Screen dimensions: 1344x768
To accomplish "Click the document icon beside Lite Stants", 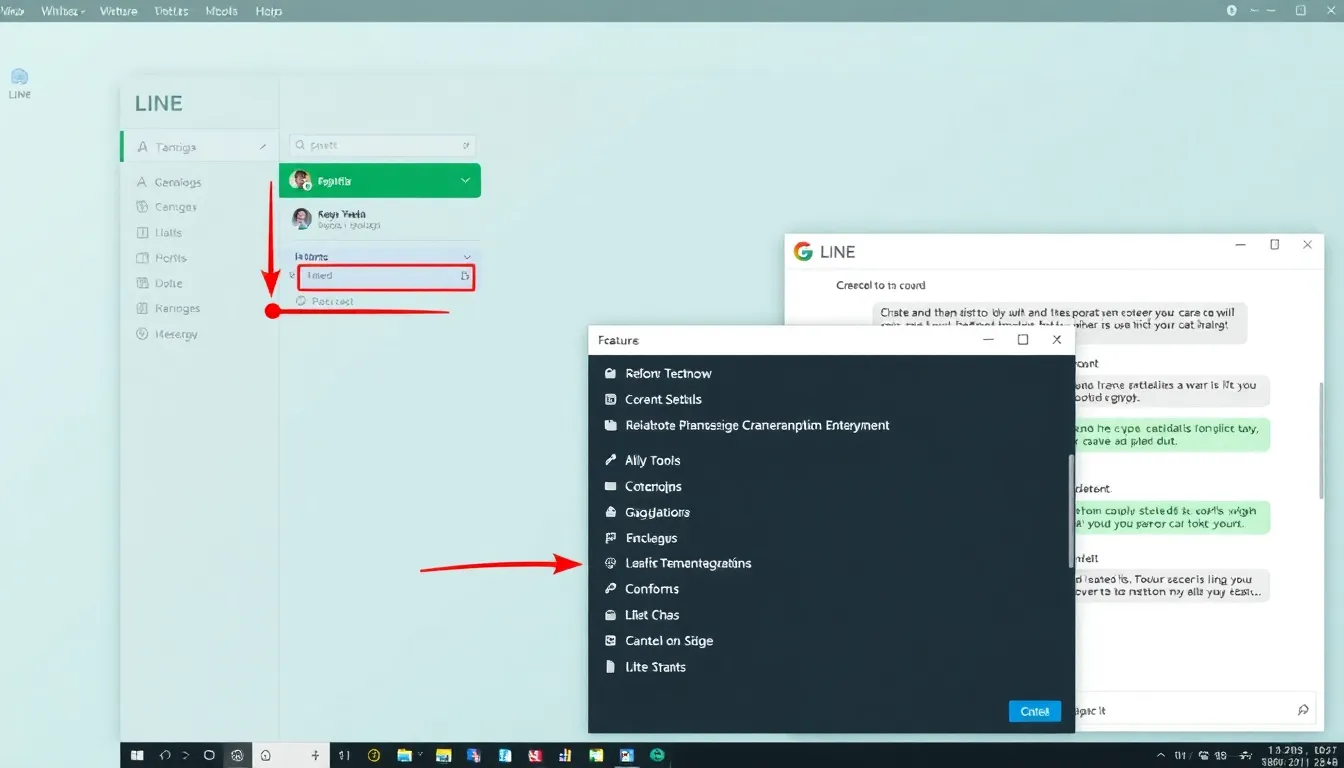I will coord(611,667).
